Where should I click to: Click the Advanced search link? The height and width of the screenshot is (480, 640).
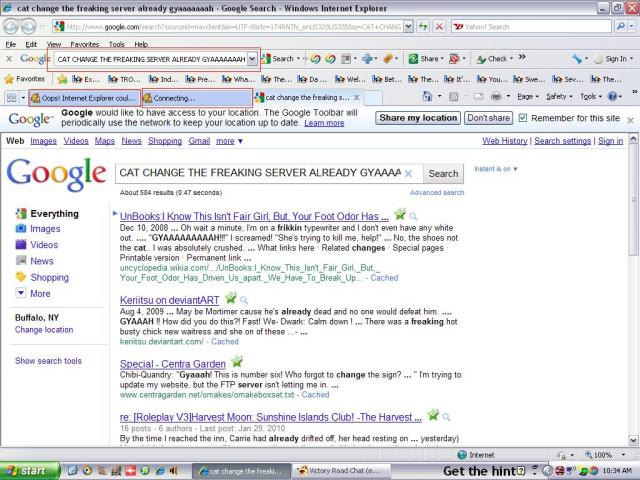pos(437,192)
